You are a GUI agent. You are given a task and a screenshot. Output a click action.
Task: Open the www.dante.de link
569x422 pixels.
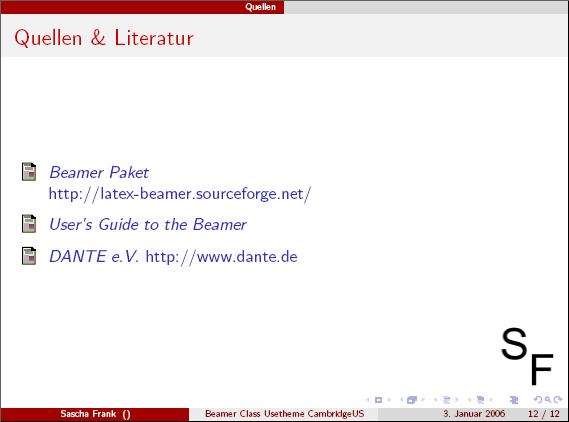221,257
